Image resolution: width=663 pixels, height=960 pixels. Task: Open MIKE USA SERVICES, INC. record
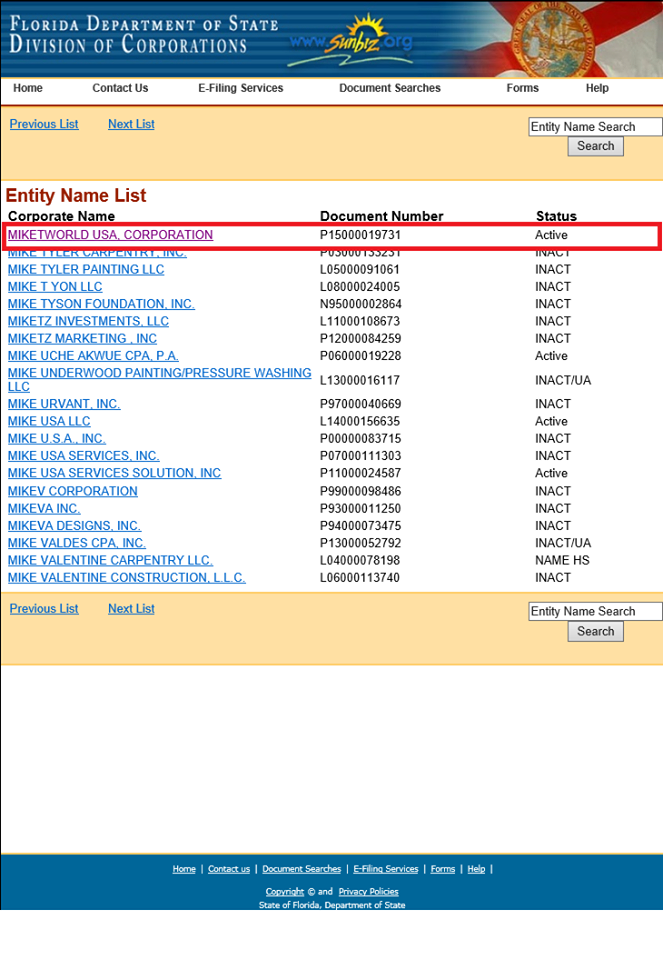[x=83, y=456]
